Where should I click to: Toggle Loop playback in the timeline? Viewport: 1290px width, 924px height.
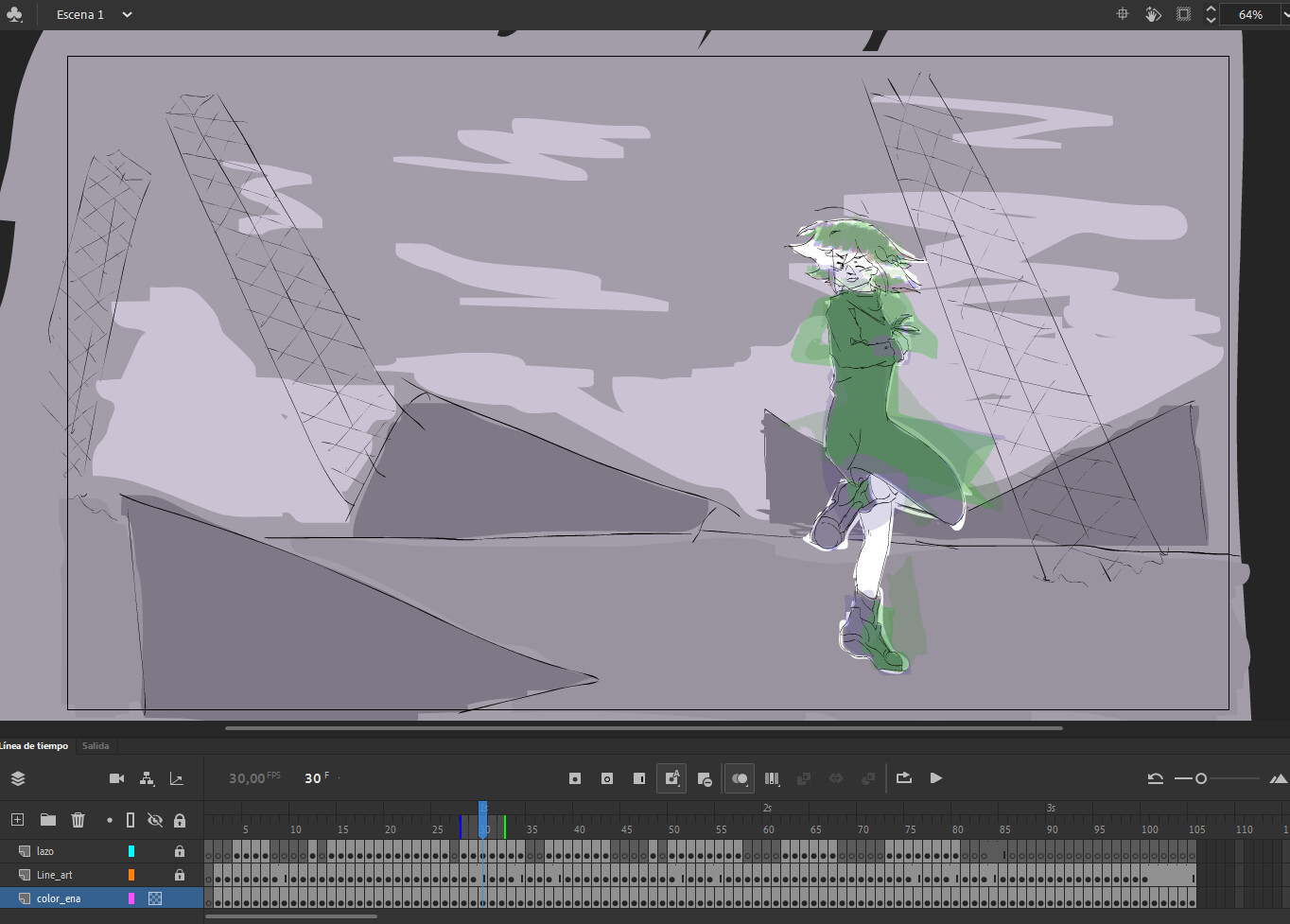[x=903, y=778]
